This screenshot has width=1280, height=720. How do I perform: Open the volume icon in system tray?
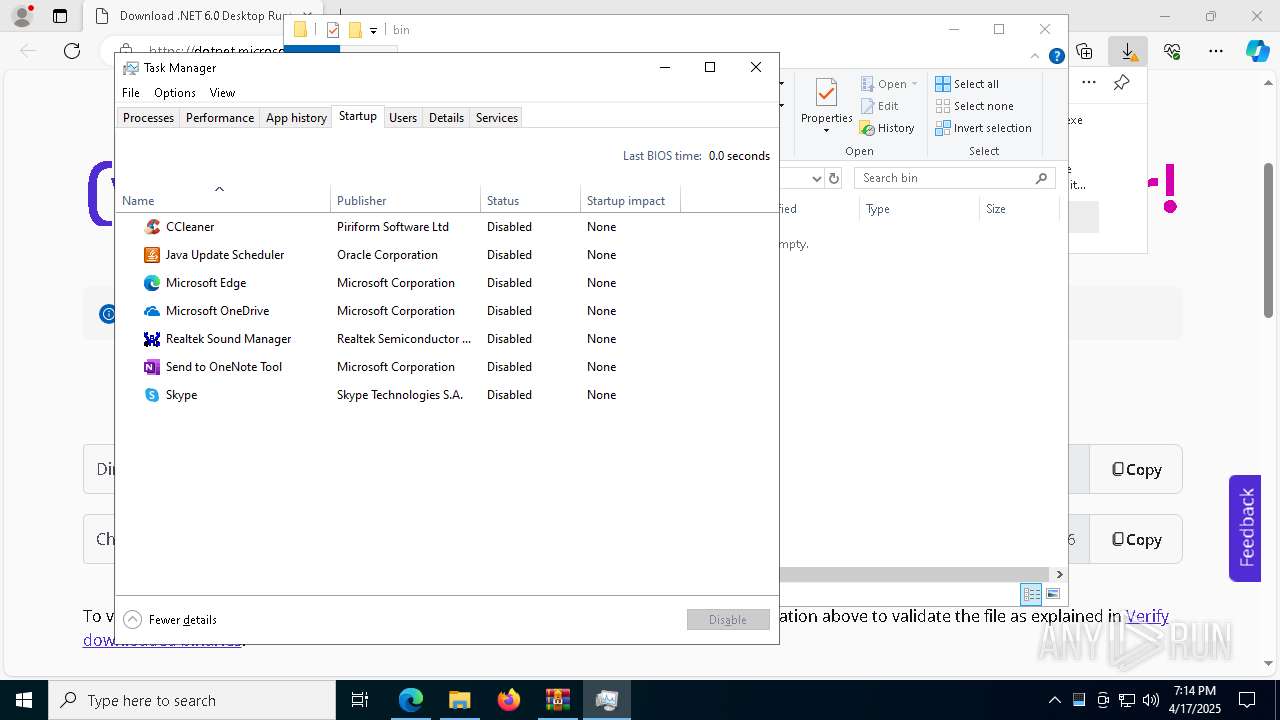click(1151, 700)
